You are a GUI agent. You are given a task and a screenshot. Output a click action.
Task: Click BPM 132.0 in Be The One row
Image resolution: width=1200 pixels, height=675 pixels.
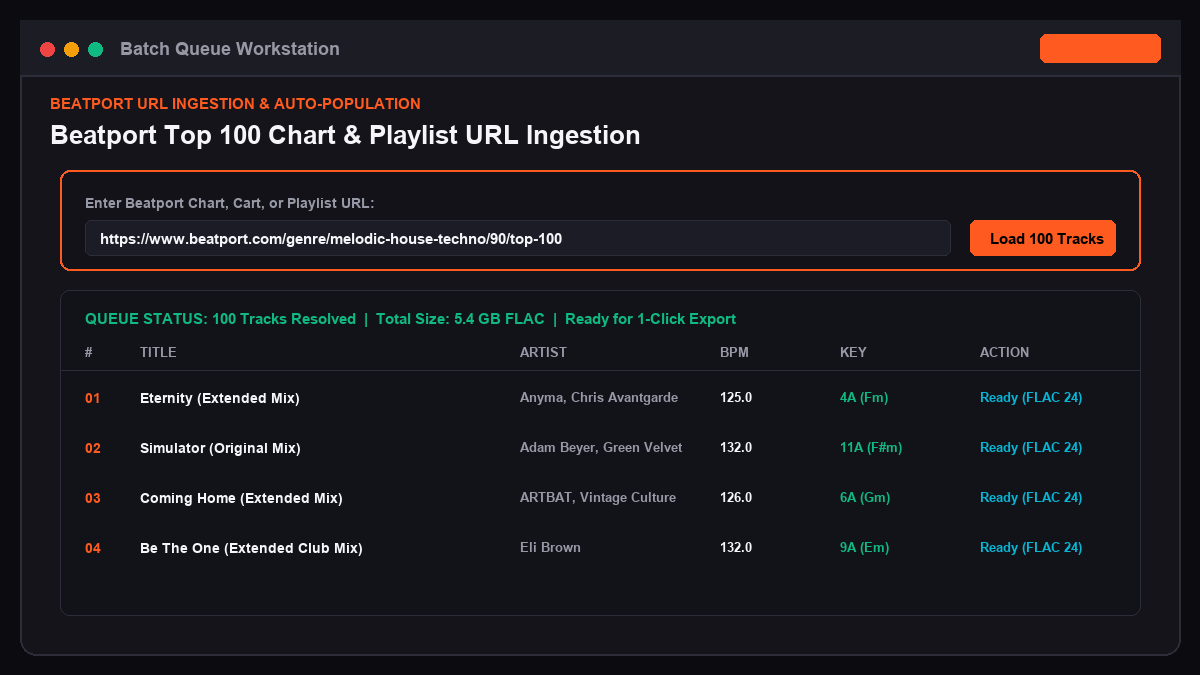[x=736, y=547]
